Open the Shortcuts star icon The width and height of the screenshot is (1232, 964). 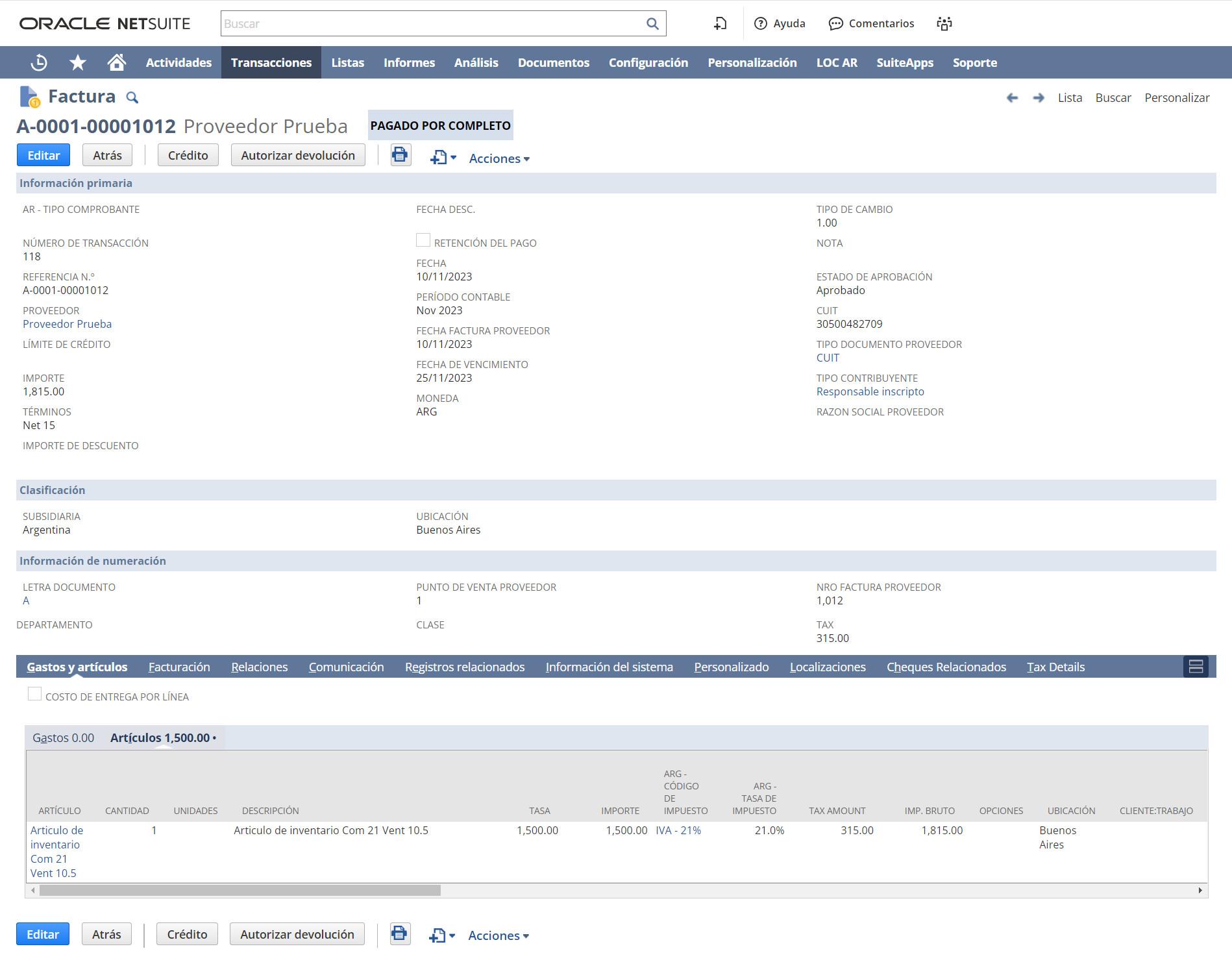[x=78, y=62]
